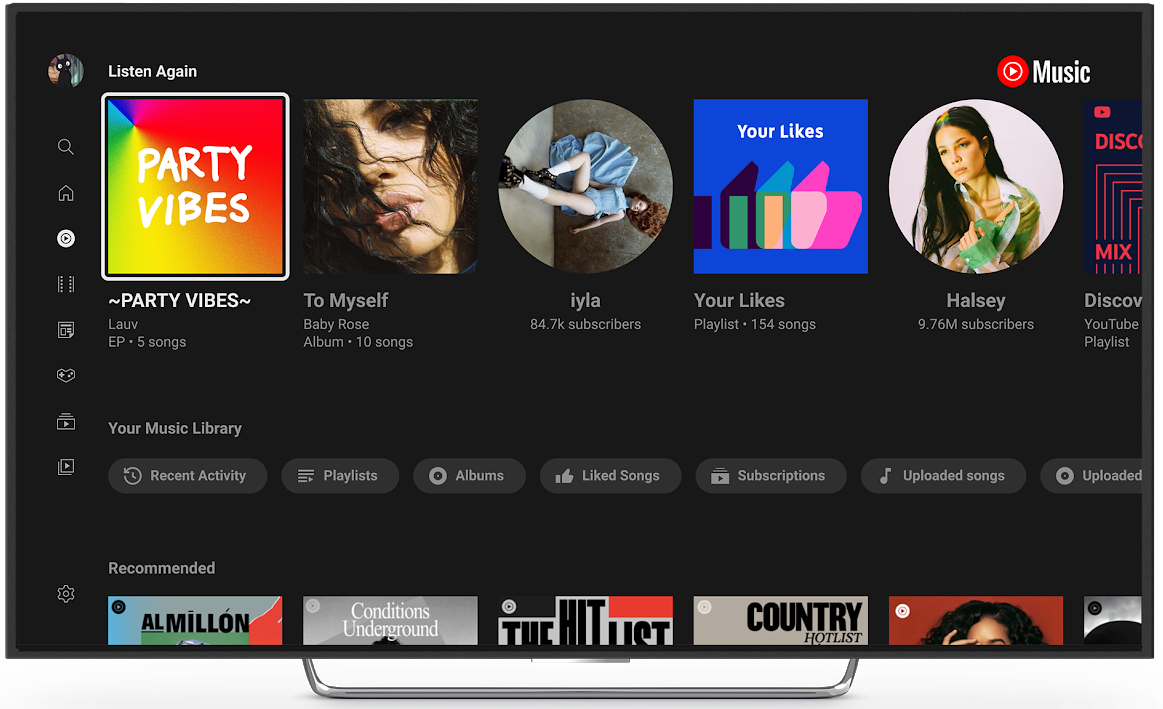Open the Discover Mix cover at right edge
The width and height of the screenshot is (1163, 709).
pos(1113,186)
